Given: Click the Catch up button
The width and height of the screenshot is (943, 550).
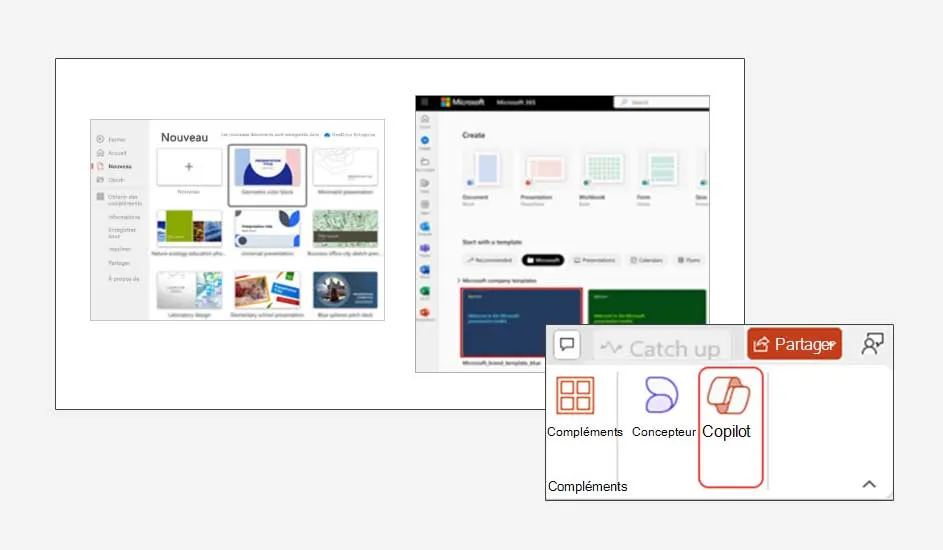Looking at the screenshot, I should tap(662, 348).
